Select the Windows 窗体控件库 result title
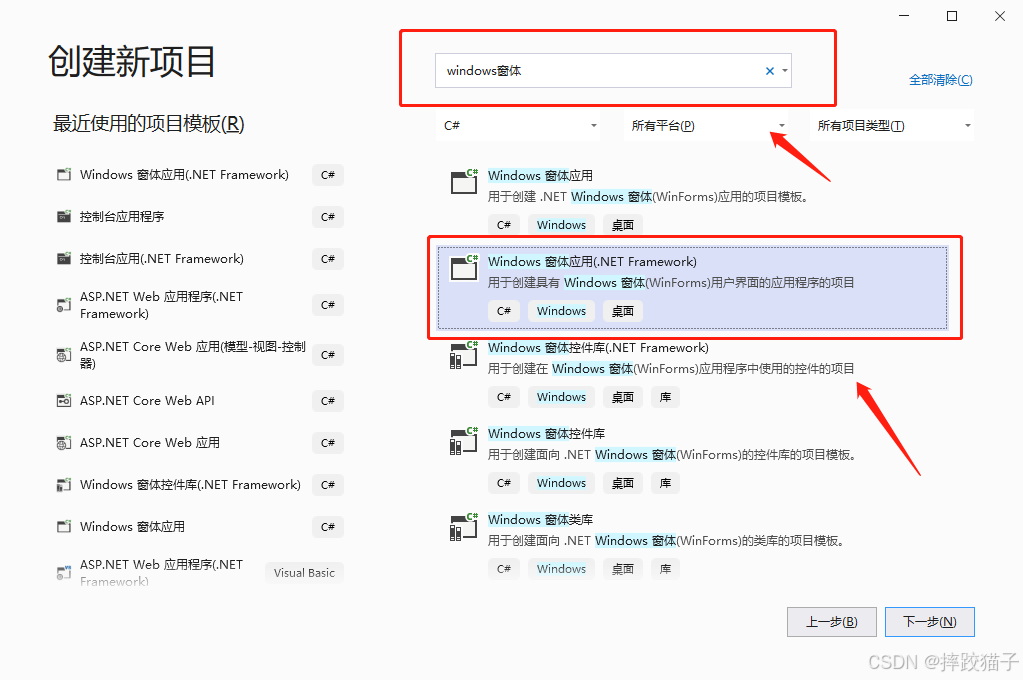The image size is (1023, 680). (x=546, y=434)
